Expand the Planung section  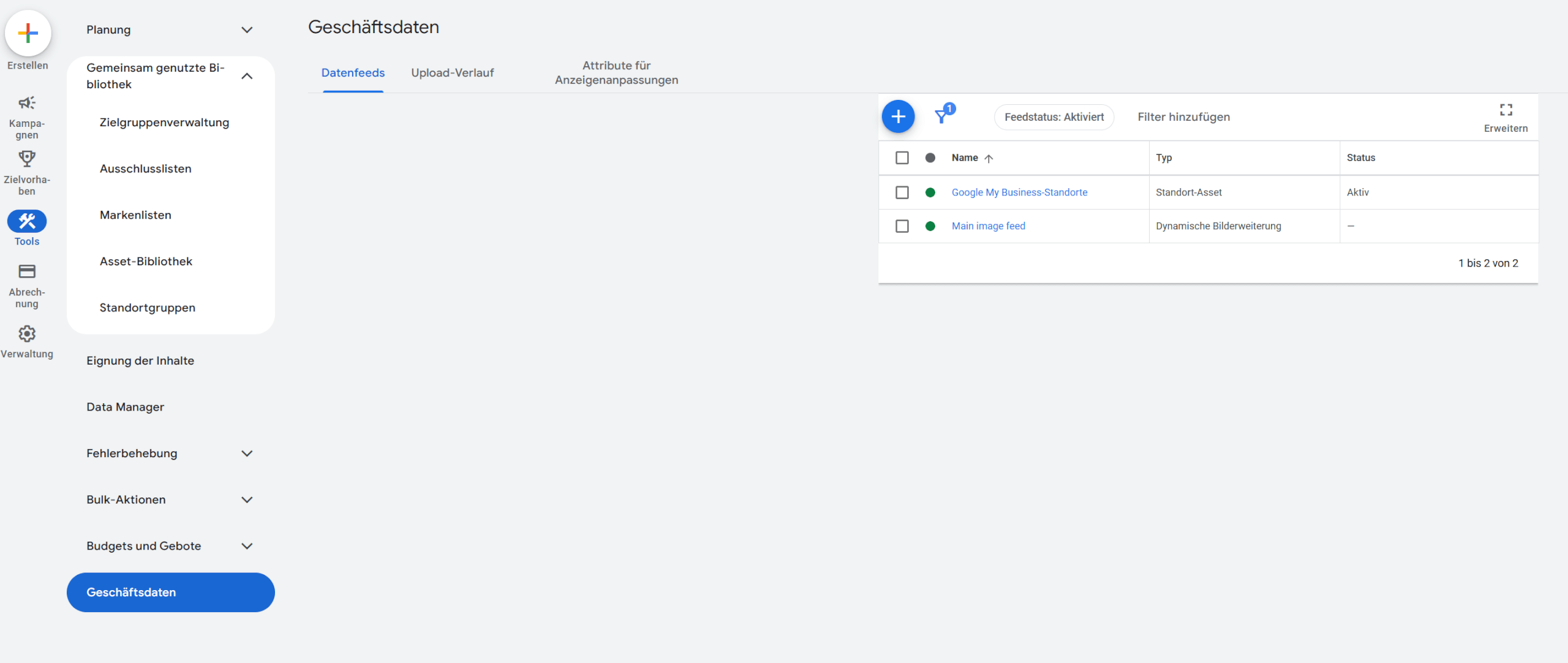247,30
